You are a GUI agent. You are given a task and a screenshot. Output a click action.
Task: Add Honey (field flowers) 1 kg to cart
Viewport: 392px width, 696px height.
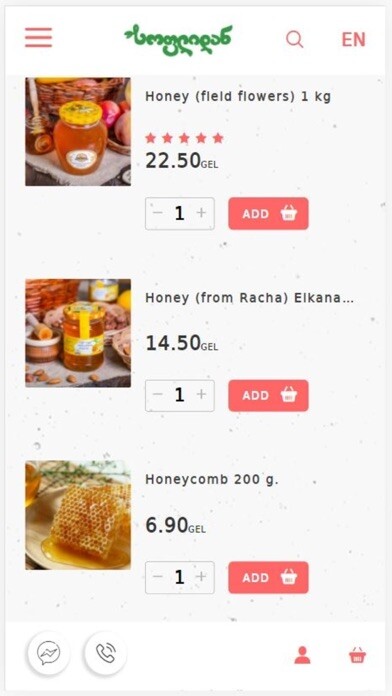(268, 214)
